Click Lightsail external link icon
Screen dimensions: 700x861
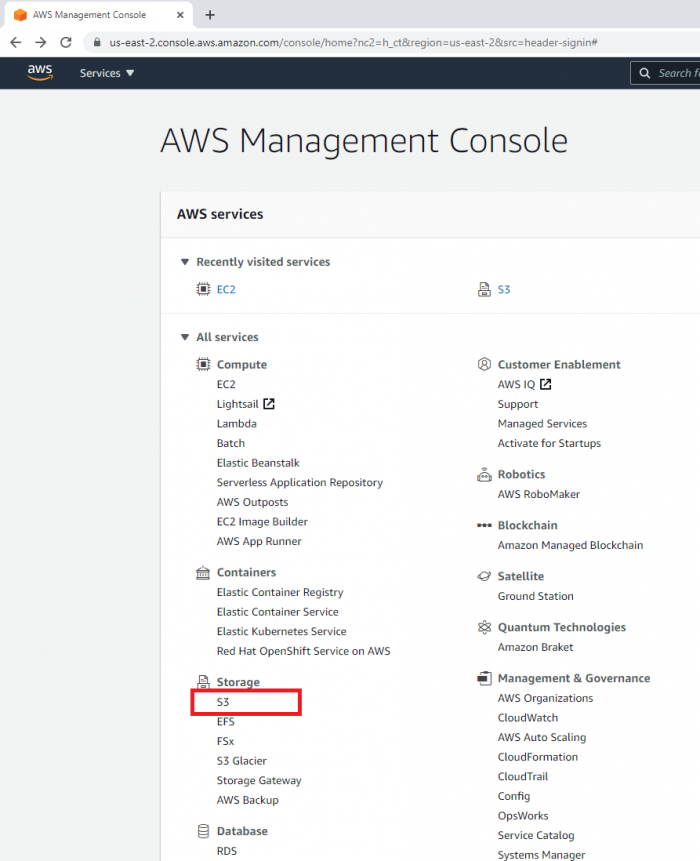click(269, 404)
